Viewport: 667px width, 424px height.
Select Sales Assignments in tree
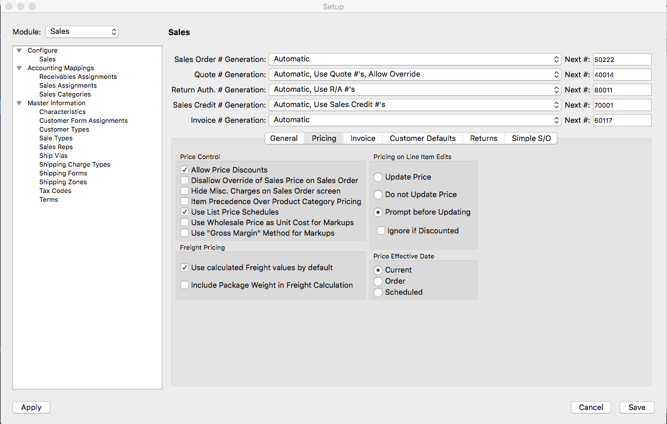coord(68,85)
